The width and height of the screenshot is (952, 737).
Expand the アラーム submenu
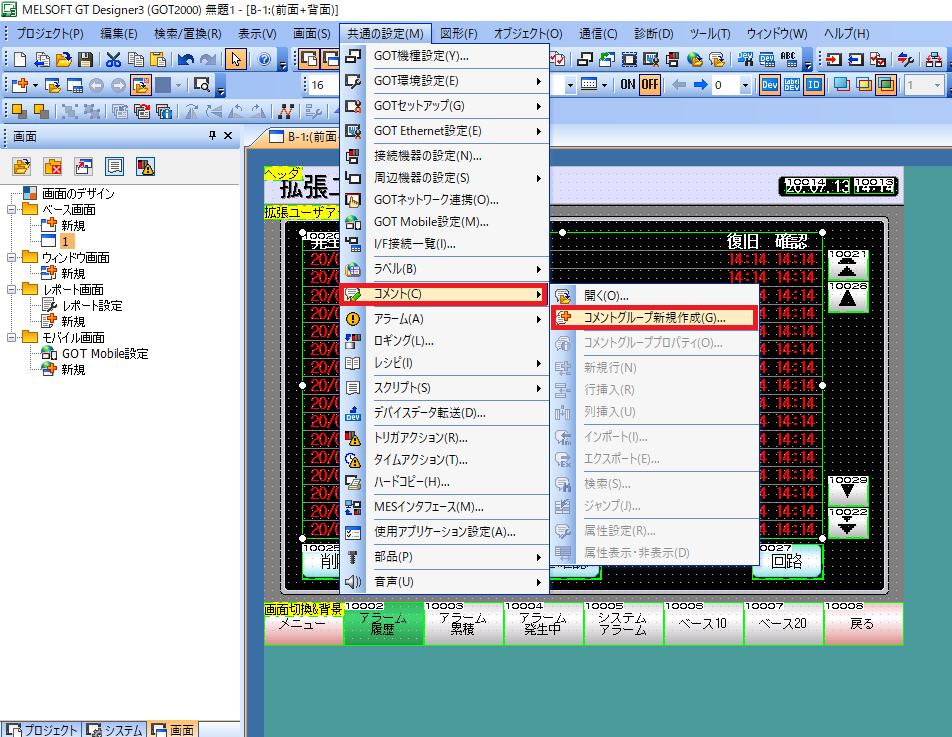(539, 319)
